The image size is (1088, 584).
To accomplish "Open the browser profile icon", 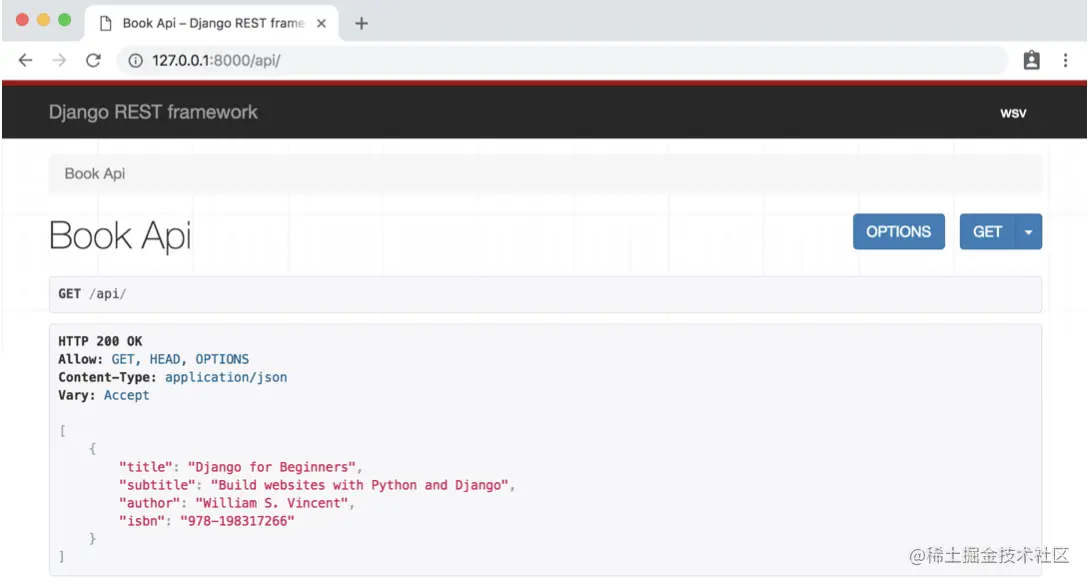I will pyautogui.click(x=1031, y=60).
